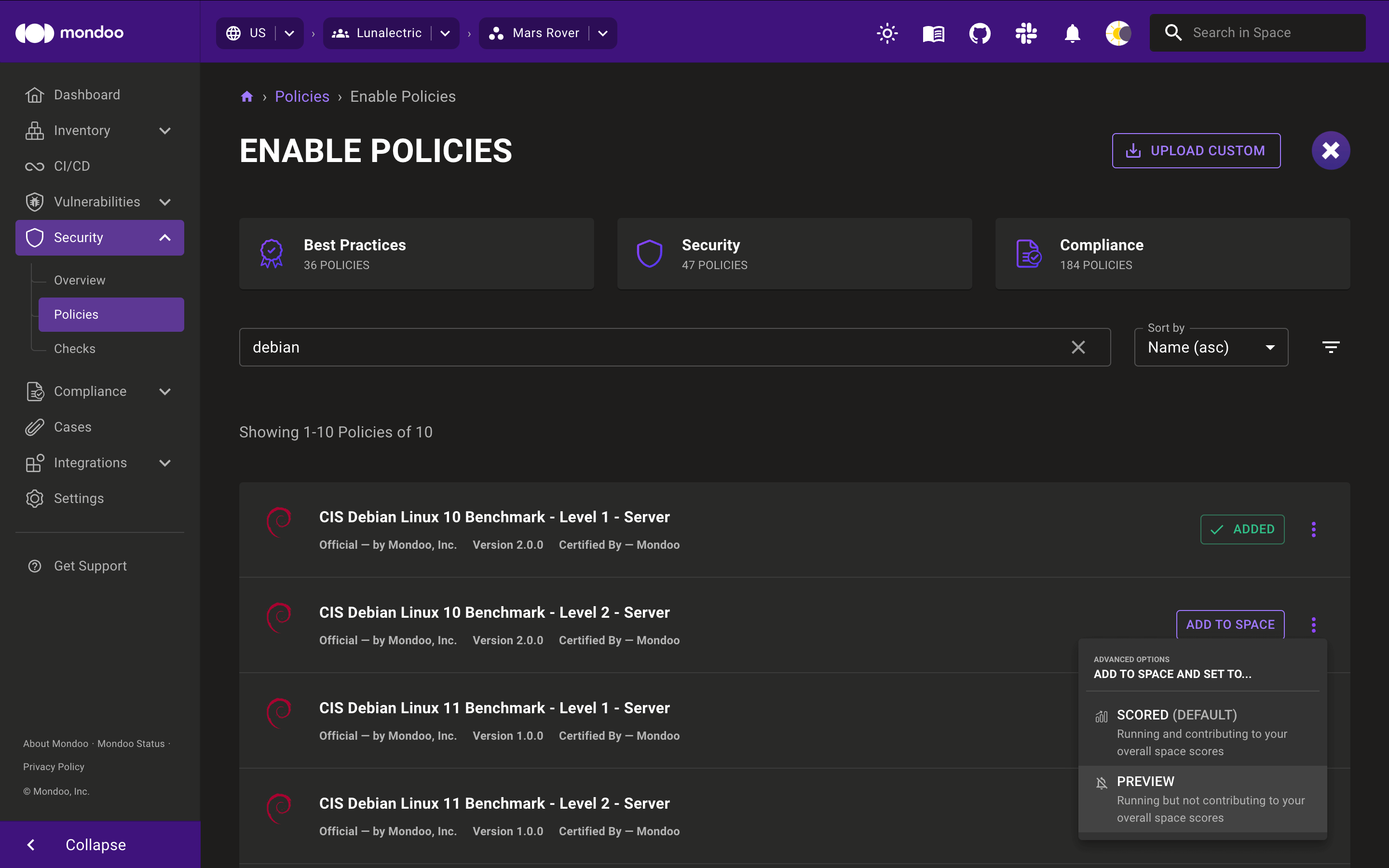Open About Mondoo link

(x=55, y=744)
